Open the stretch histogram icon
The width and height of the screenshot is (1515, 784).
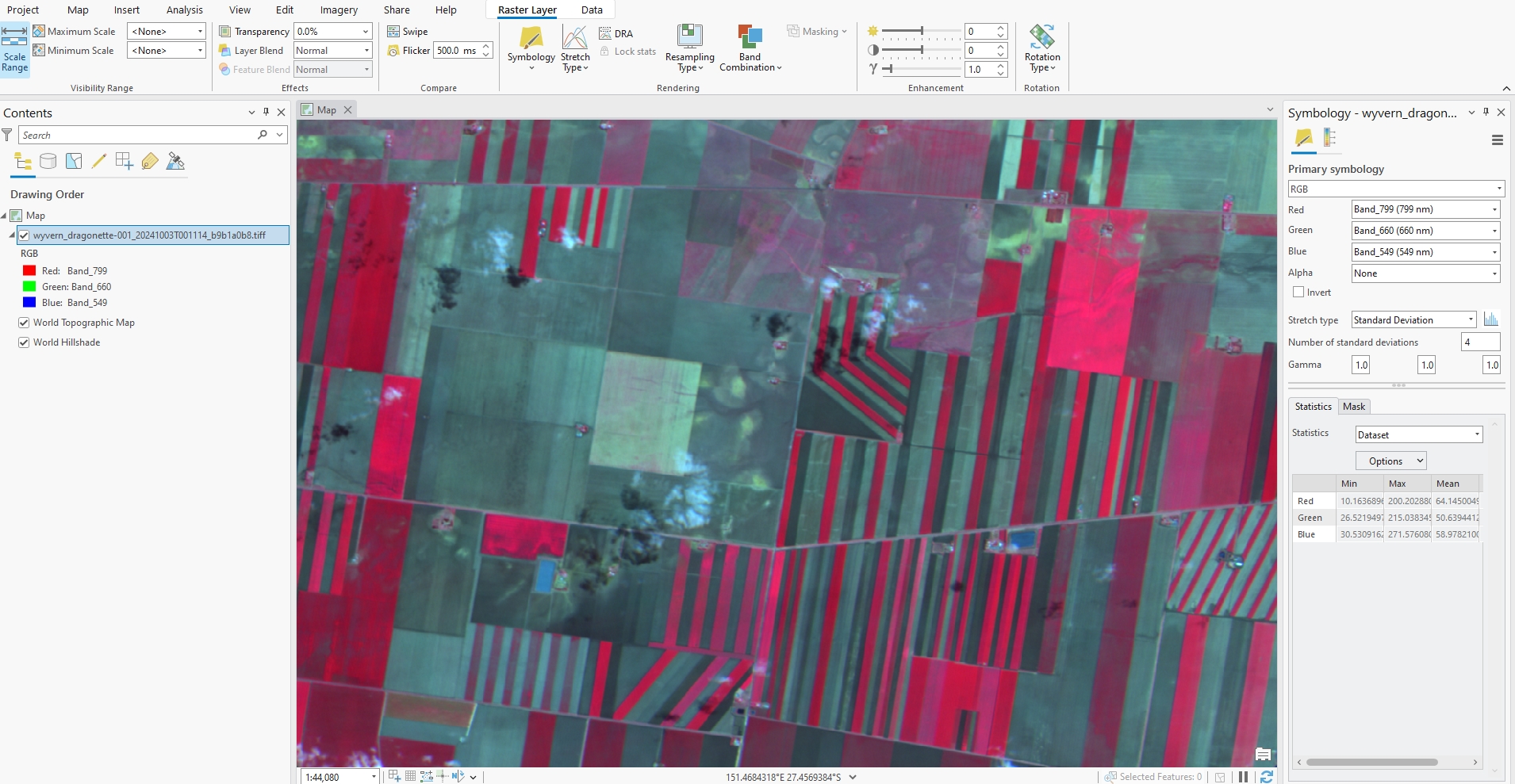point(1491,319)
